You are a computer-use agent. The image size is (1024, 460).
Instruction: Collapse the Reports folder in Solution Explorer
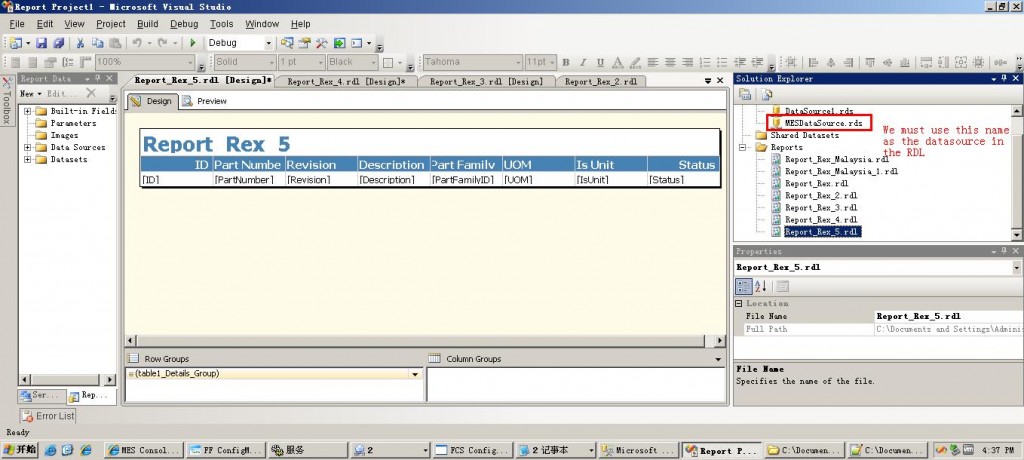[x=743, y=148]
